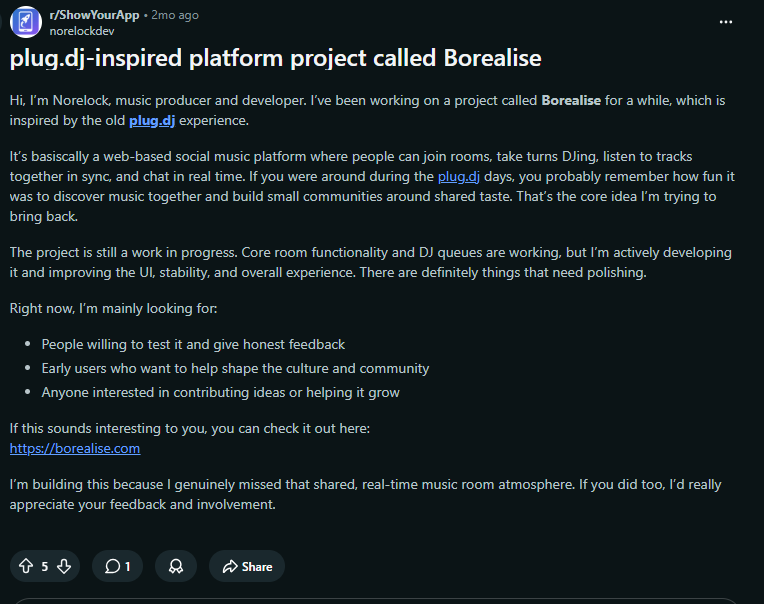Click the bullet "Early users who want to help"

235,368
